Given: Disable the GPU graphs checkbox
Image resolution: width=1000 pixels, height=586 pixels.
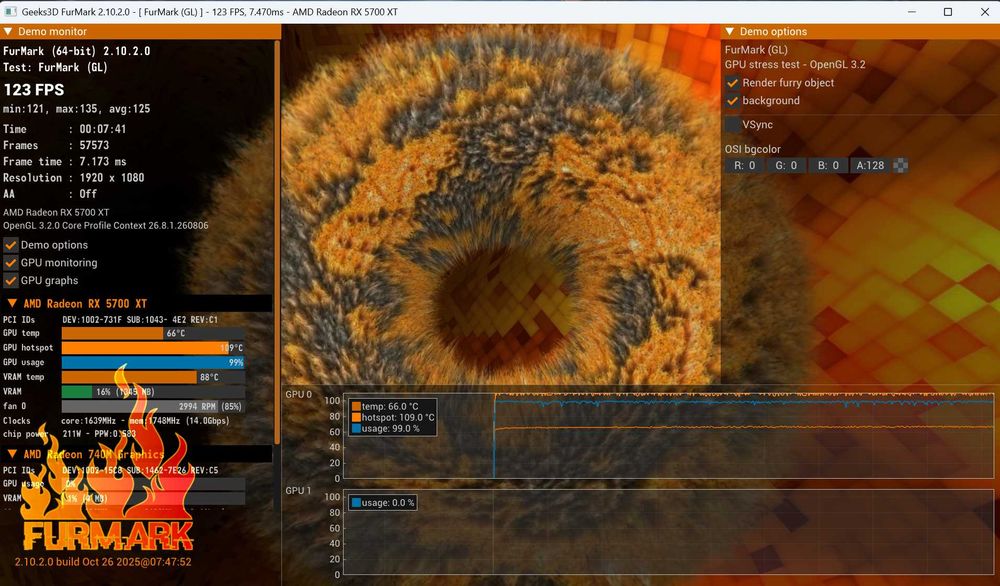Looking at the screenshot, I should coord(11,281).
